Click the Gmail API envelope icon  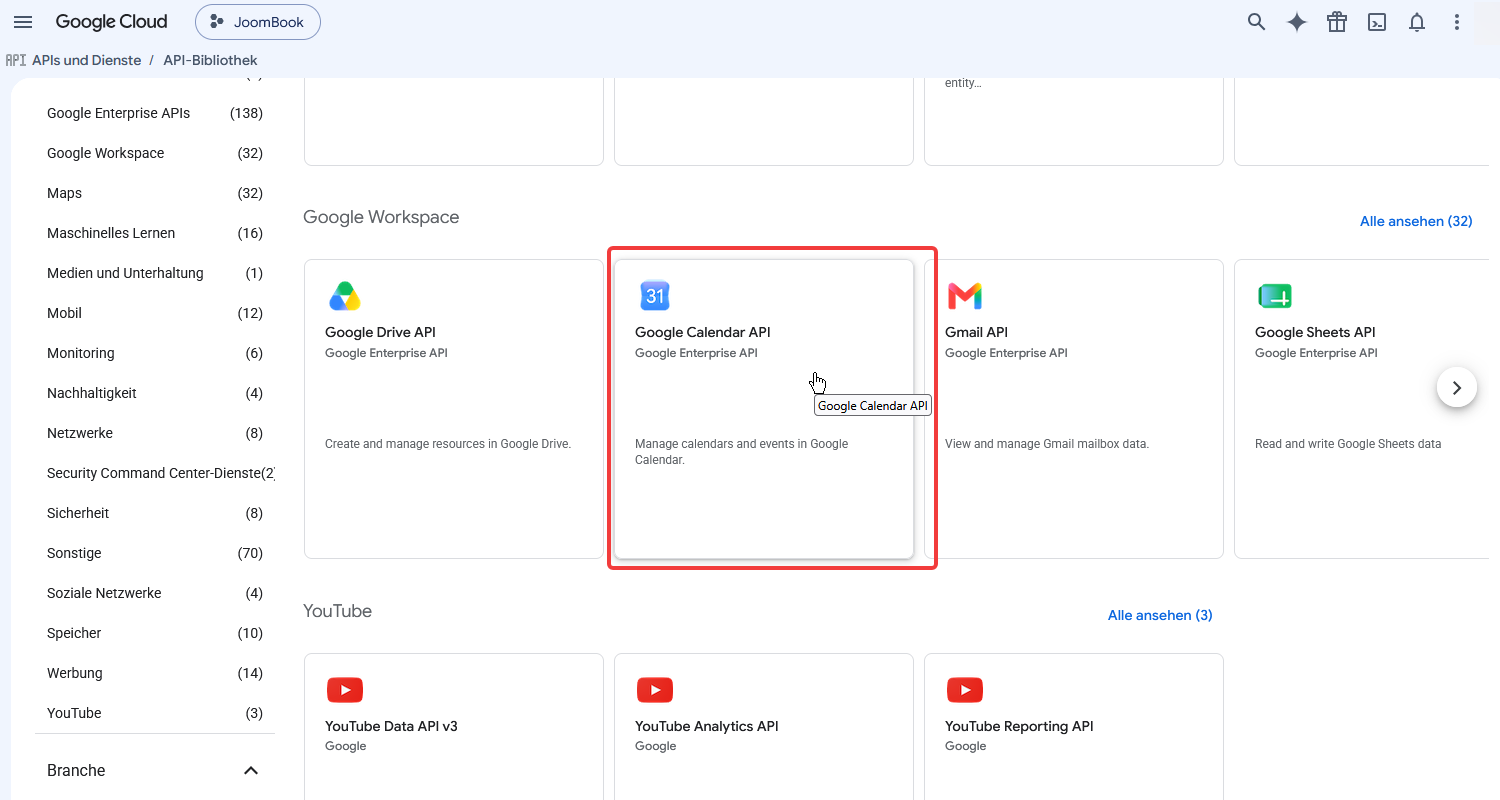(965, 296)
